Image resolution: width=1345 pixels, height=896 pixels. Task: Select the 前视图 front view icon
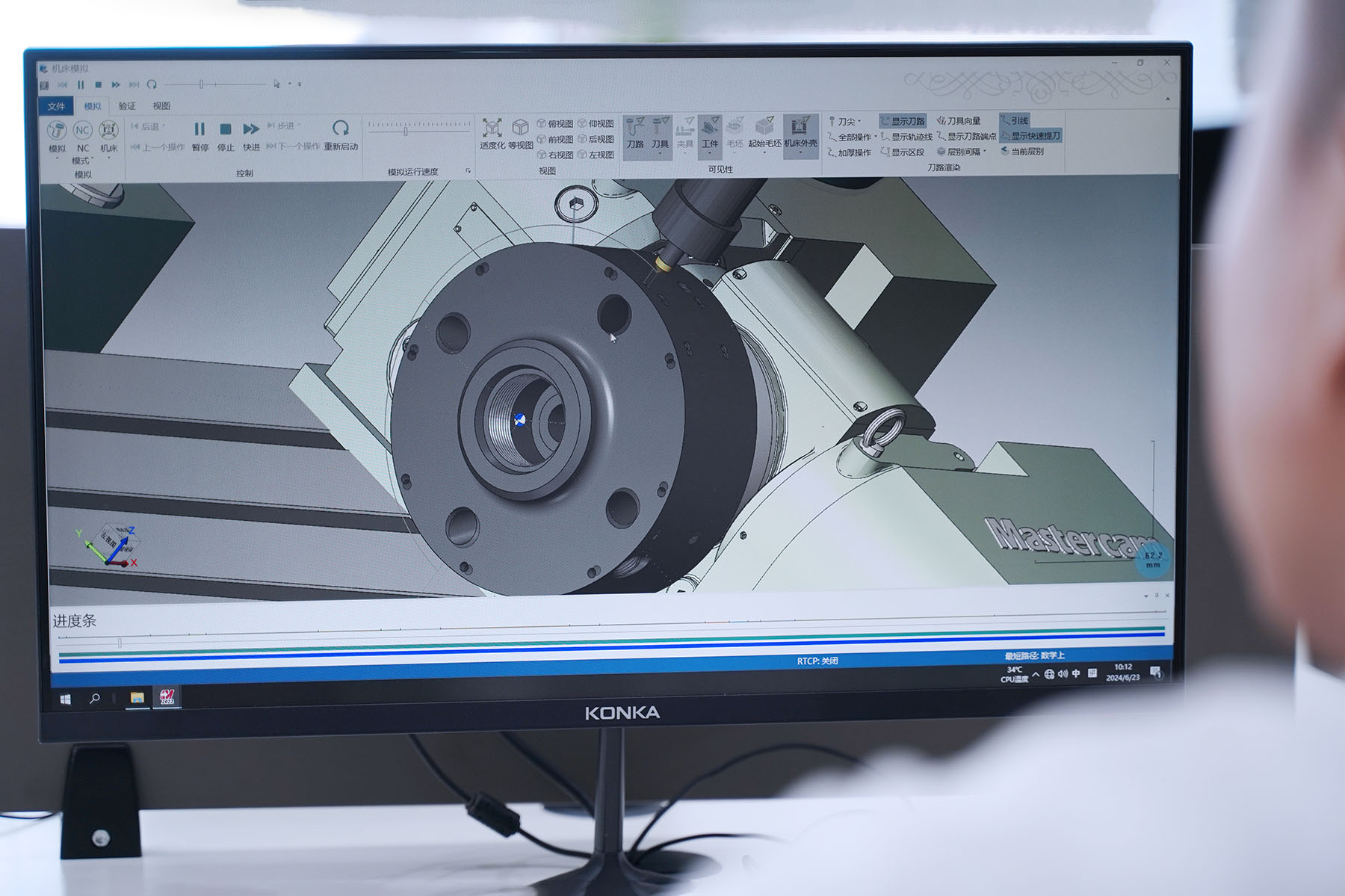pos(555,140)
